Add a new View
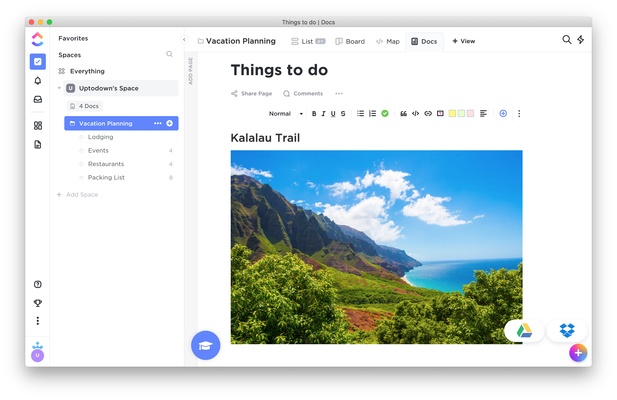This screenshot has height=400, width=617. click(464, 41)
